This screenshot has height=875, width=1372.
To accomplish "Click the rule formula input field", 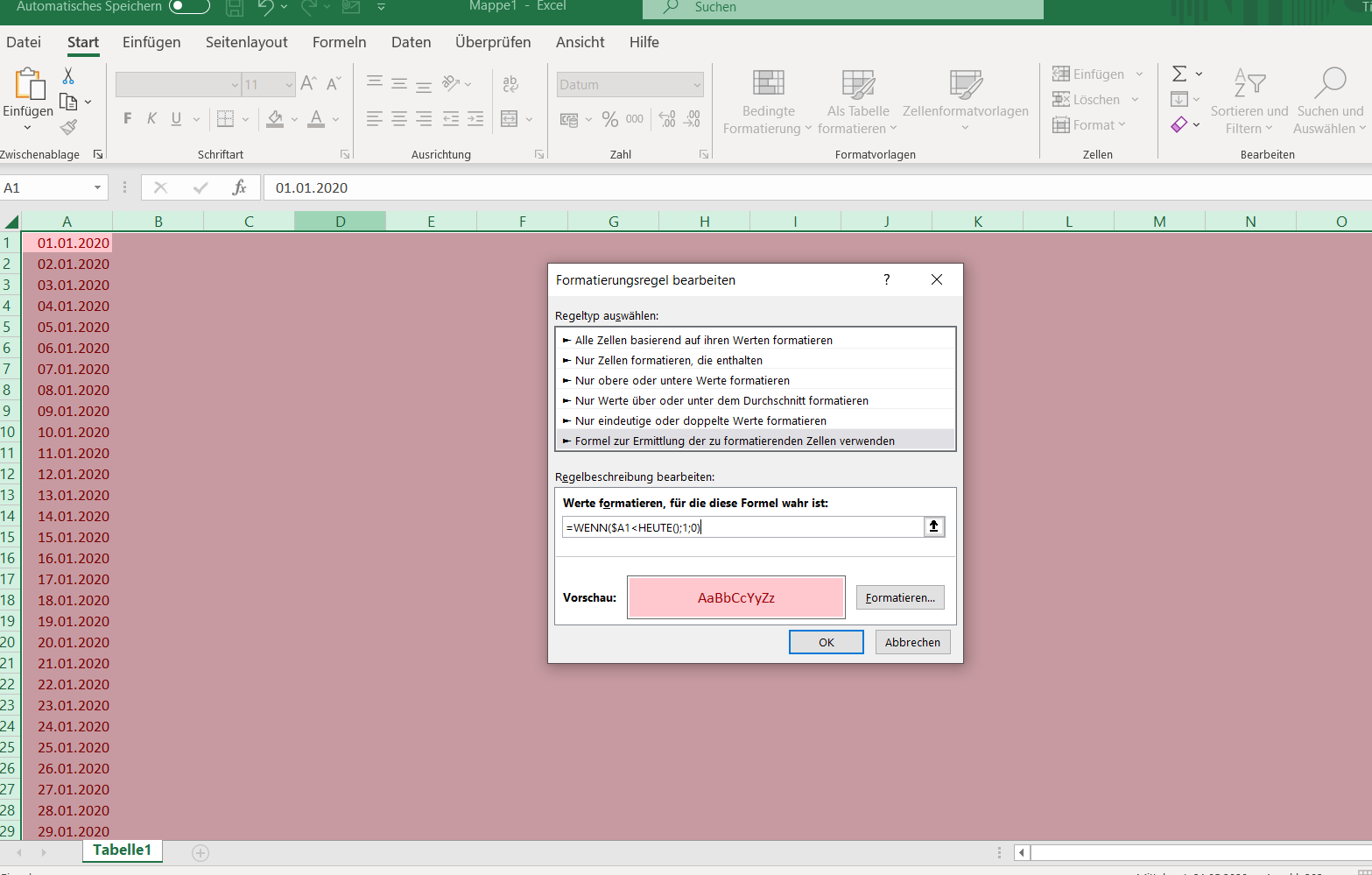I will point(743,526).
